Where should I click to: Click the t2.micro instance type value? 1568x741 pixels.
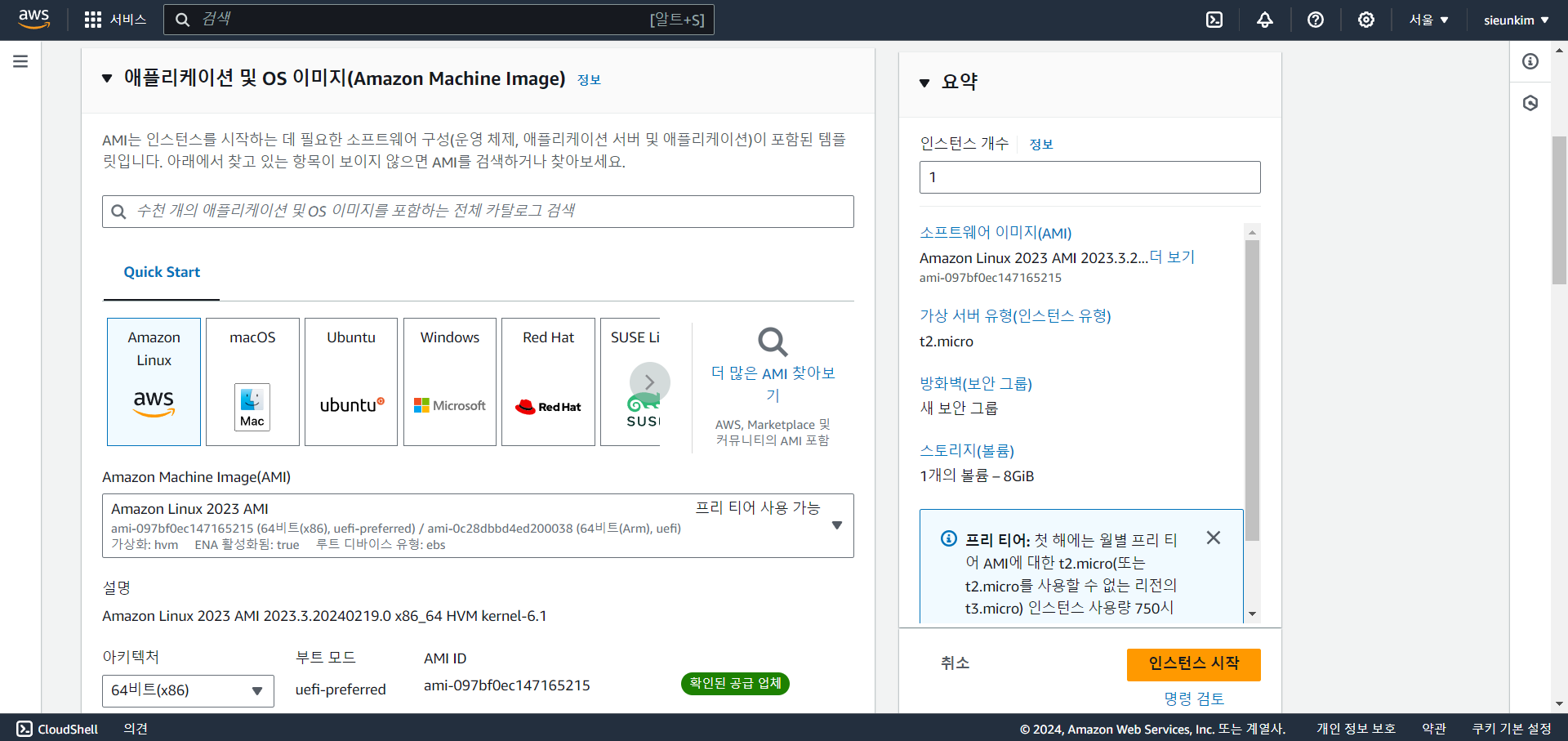(947, 341)
